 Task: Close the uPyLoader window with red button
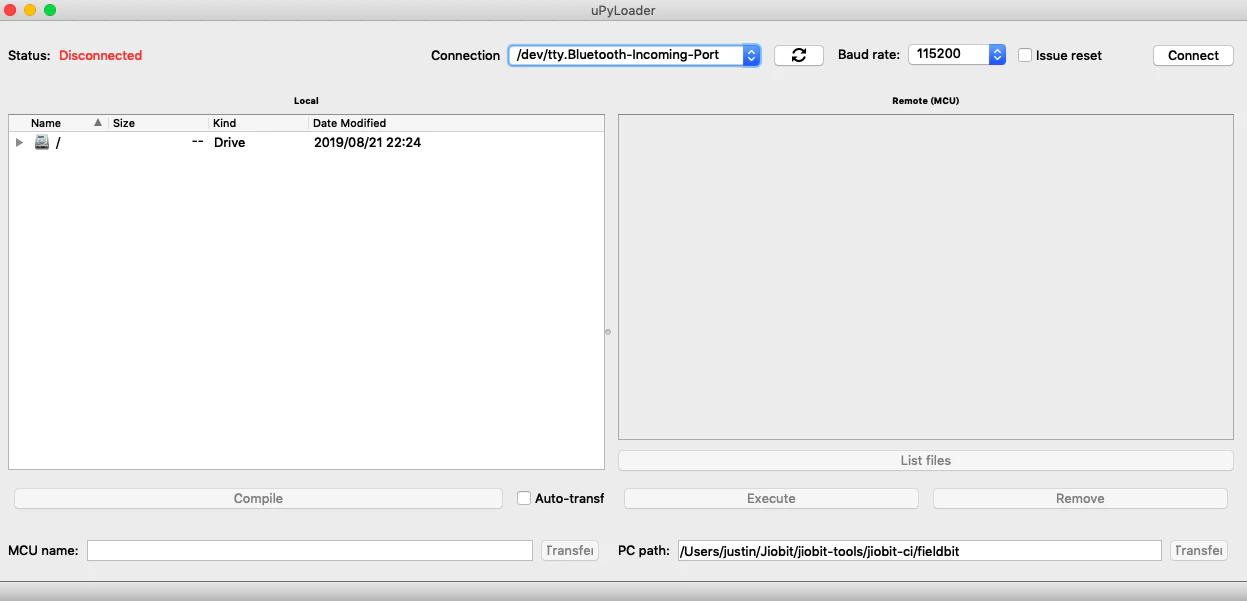tap(10, 10)
